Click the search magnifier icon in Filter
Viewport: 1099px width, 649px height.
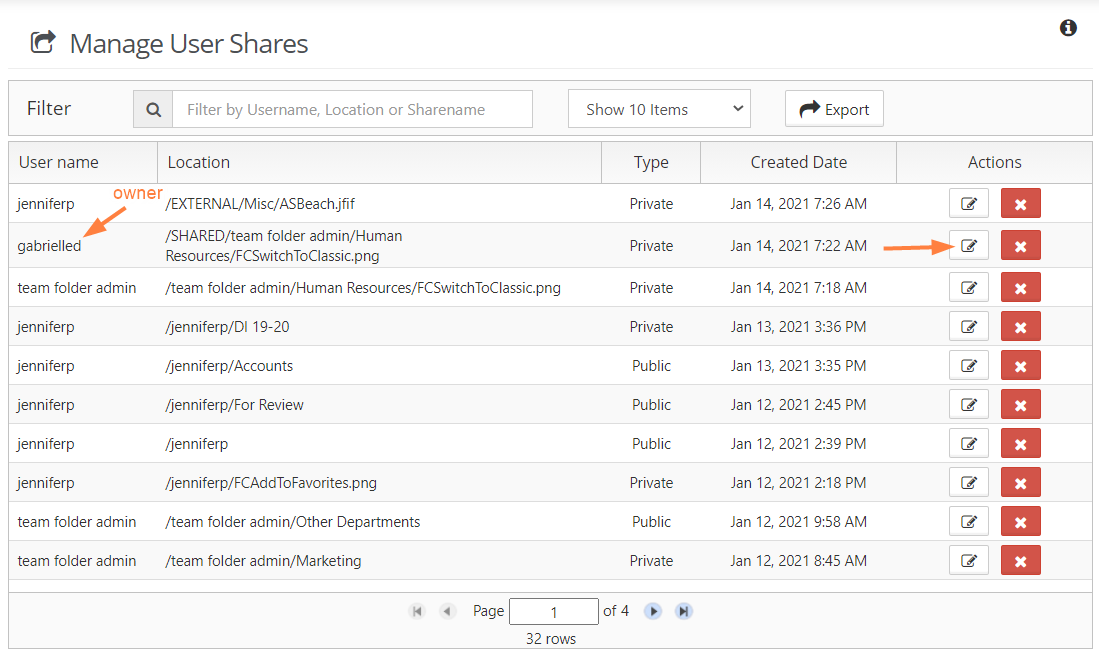[153, 110]
